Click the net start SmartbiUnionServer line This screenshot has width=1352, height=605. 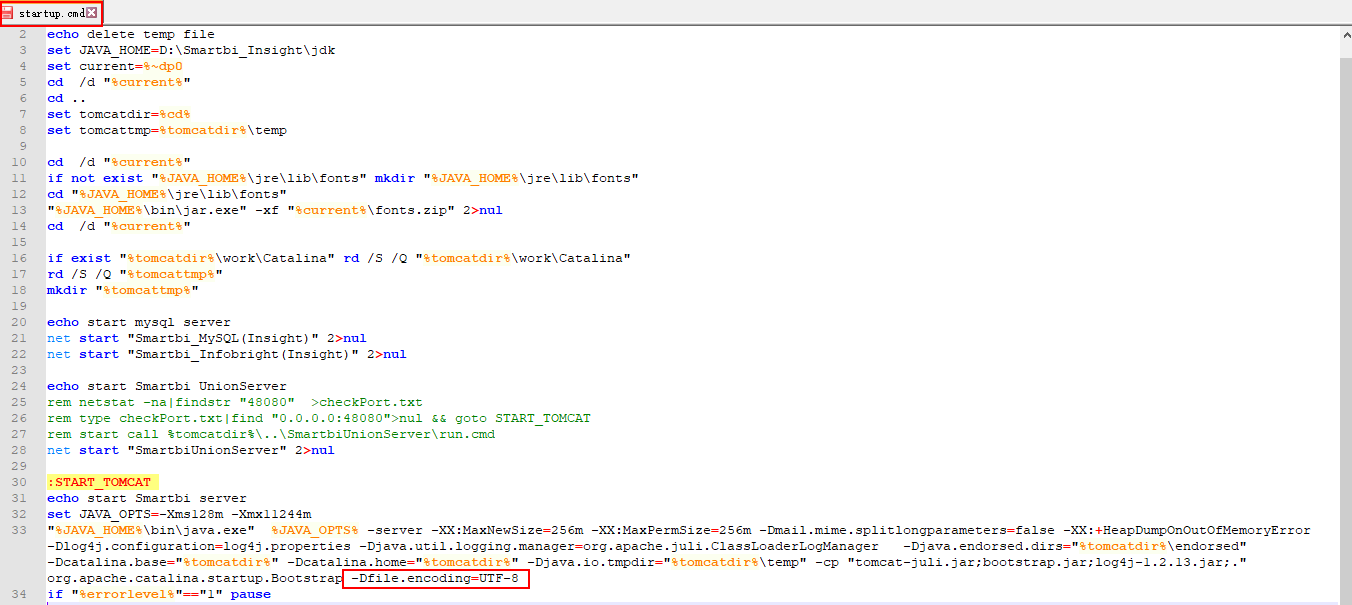pyautogui.click(x=191, y=450)
